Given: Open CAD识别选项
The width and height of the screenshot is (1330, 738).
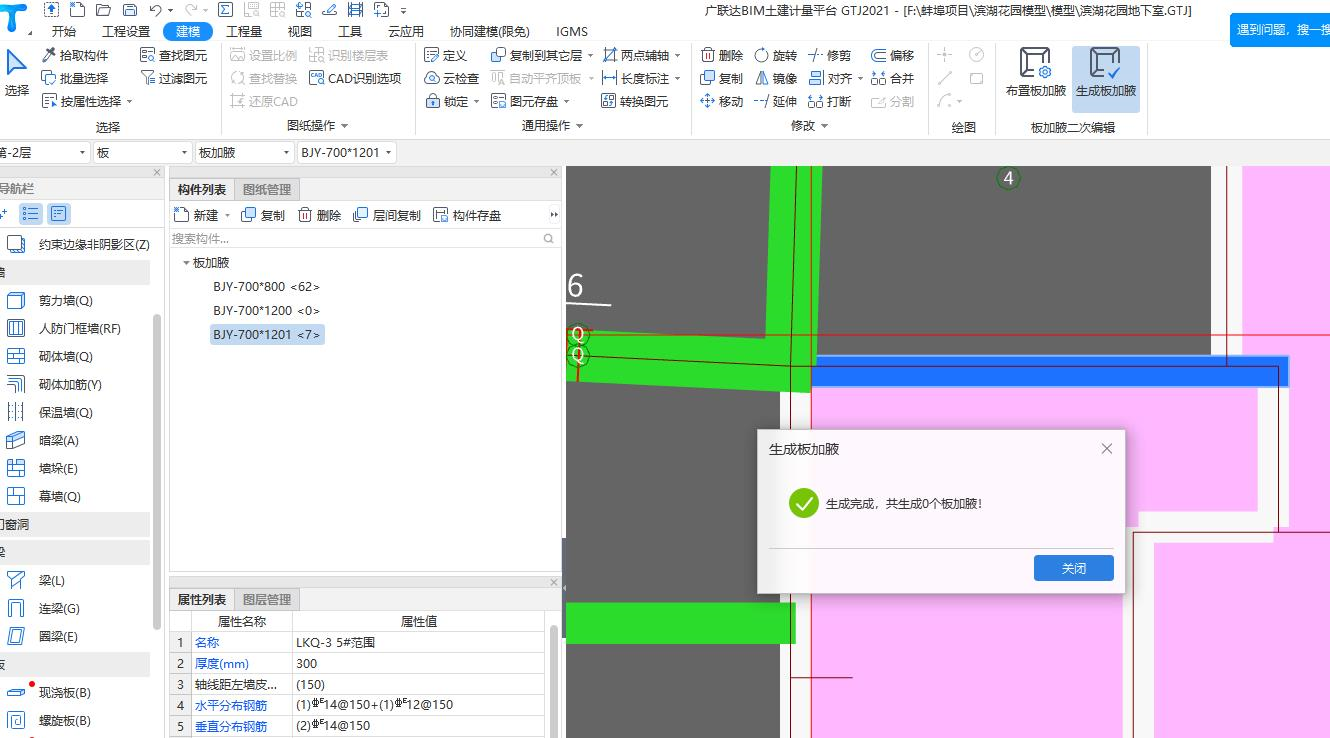Looking at the screenshot, I should coord(355,78).
